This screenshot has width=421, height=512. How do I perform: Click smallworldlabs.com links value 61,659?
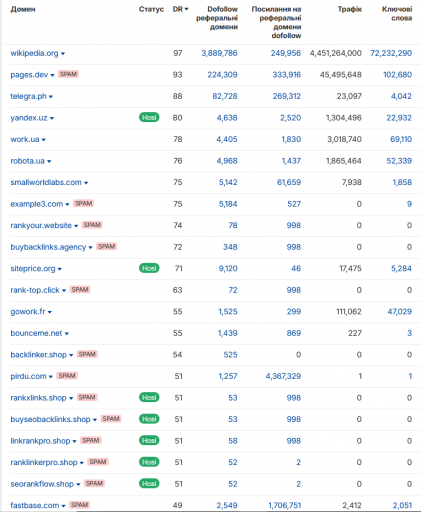pos(289,182)
